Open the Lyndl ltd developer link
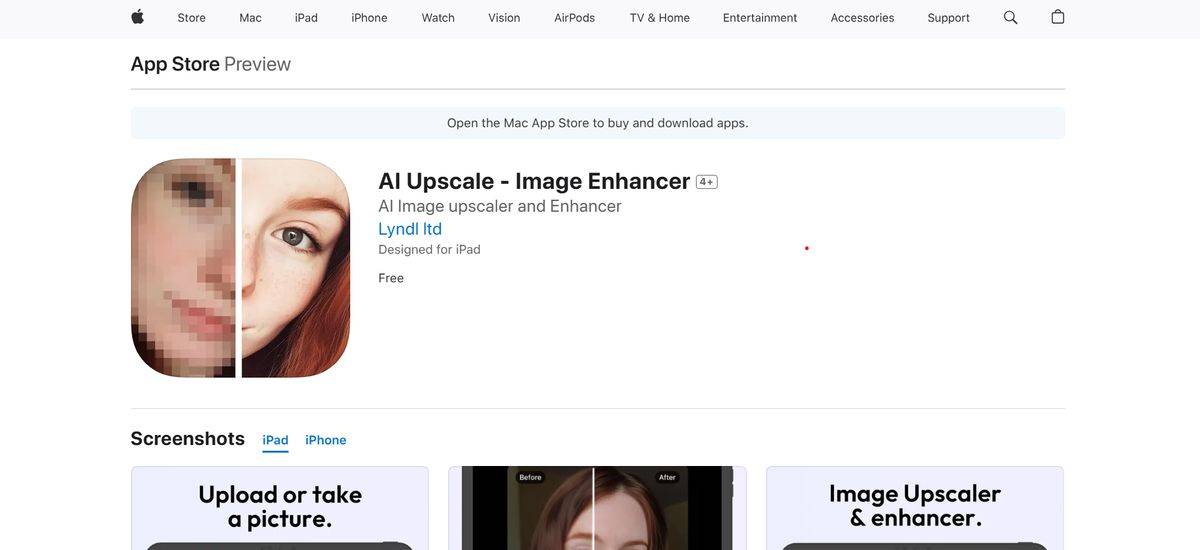 [x=410, y=229]
